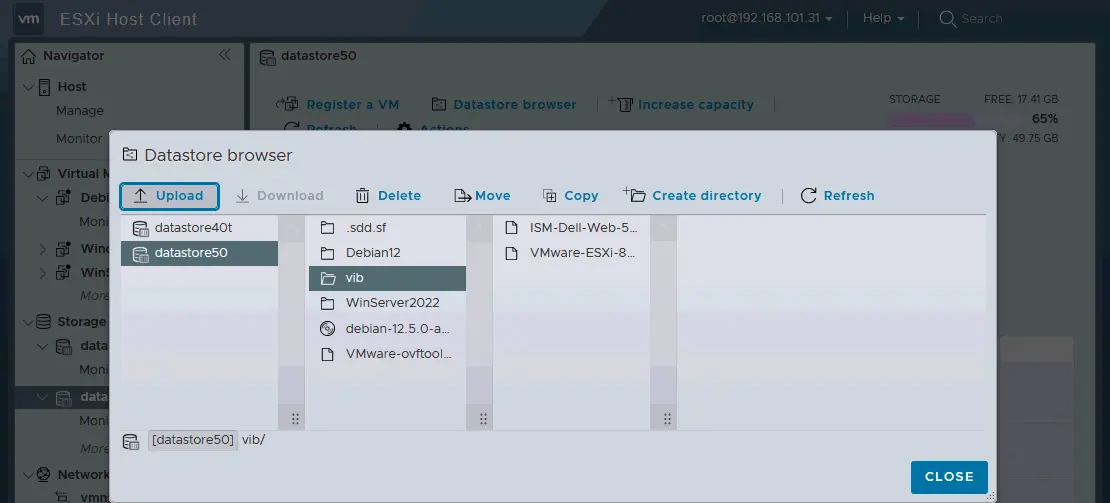Image resolution: width=1110 pixels, height=503 pixels.
Task: Collapse the Networking tree node
Action: pyautogui.click(x=28, y=475)
